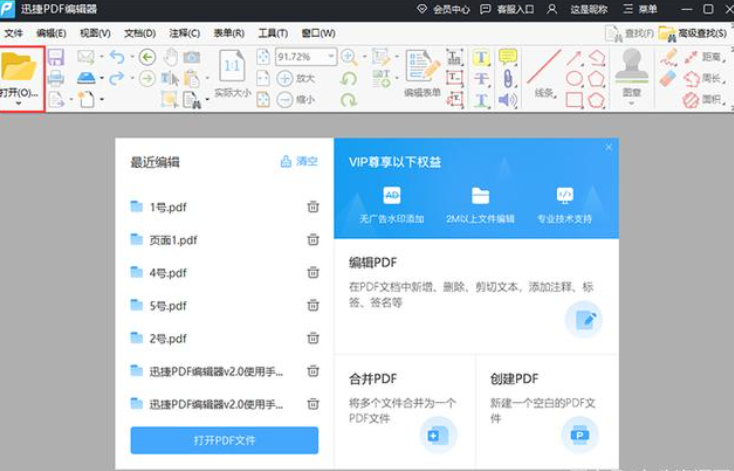Open the 编辑(E) menu
This screenshot has width=734, height=471.
pos(51,33)
